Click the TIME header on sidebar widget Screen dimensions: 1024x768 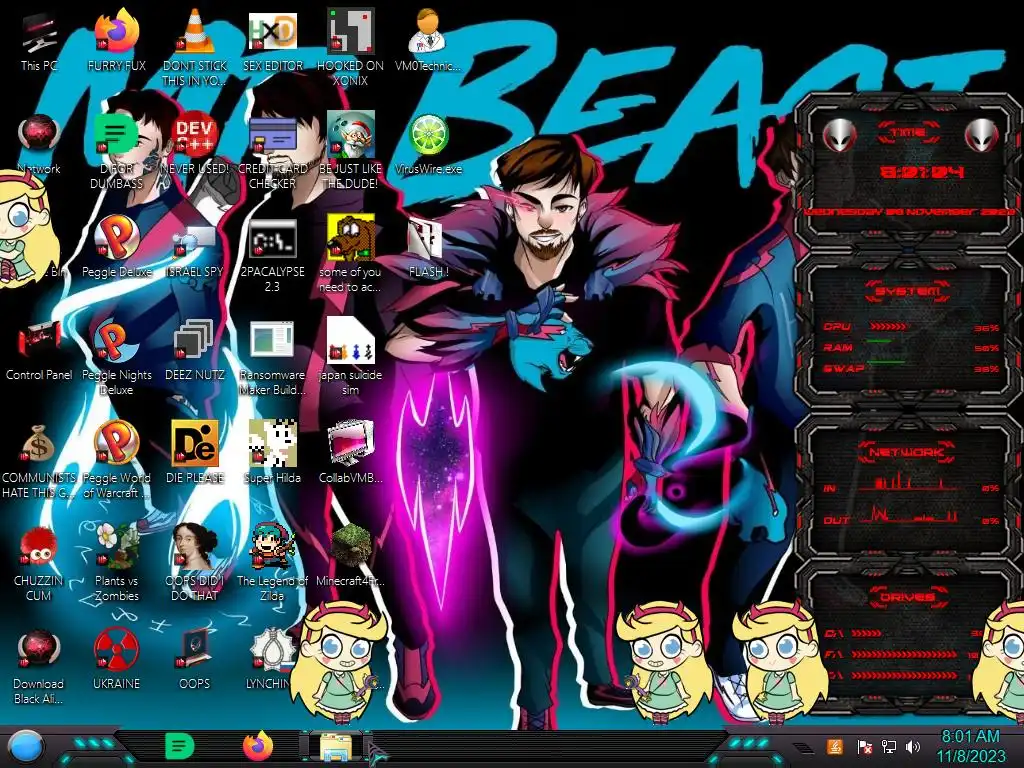click(x=908, y=133)
